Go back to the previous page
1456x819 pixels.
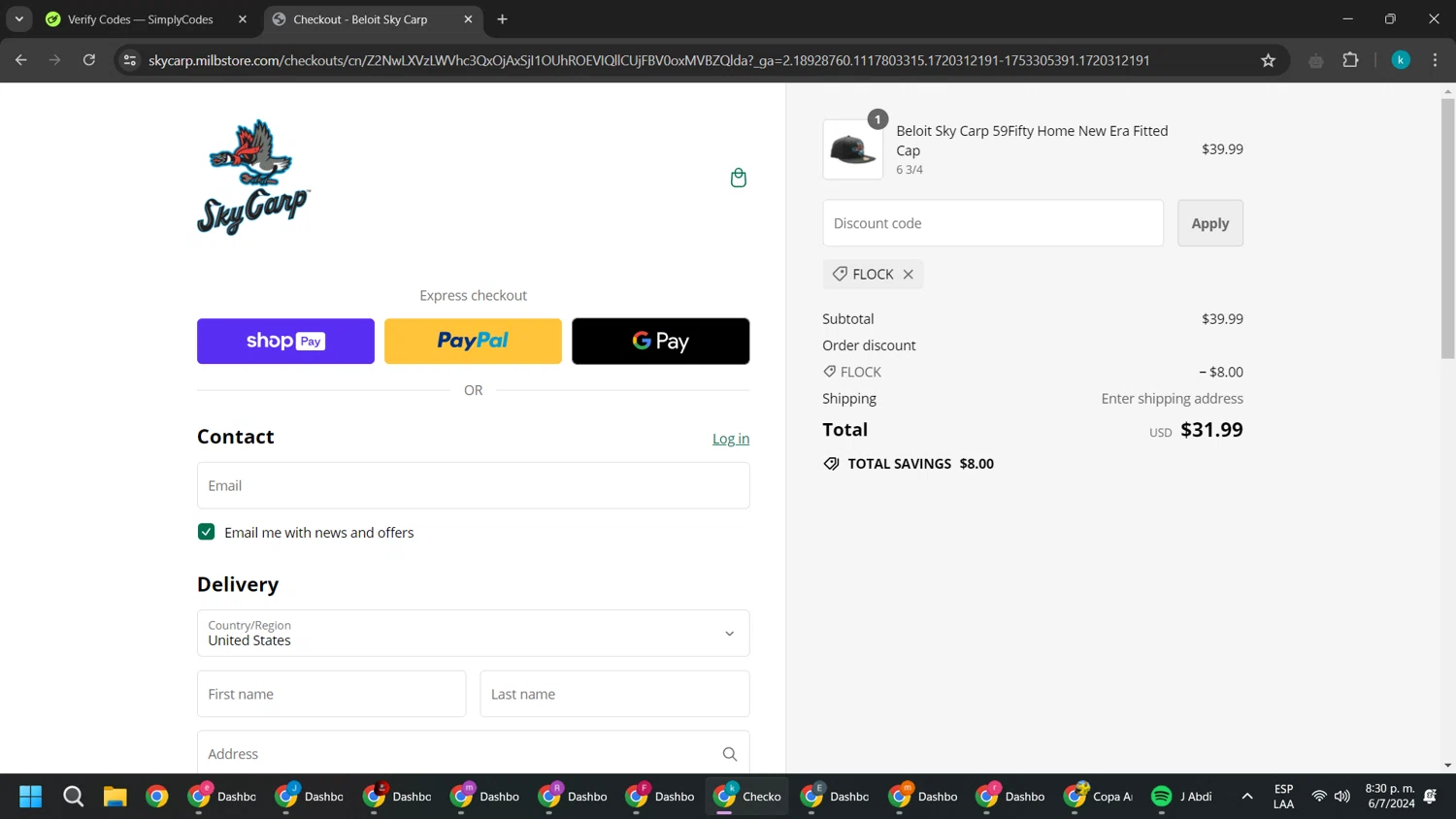[x=21, y=60]
